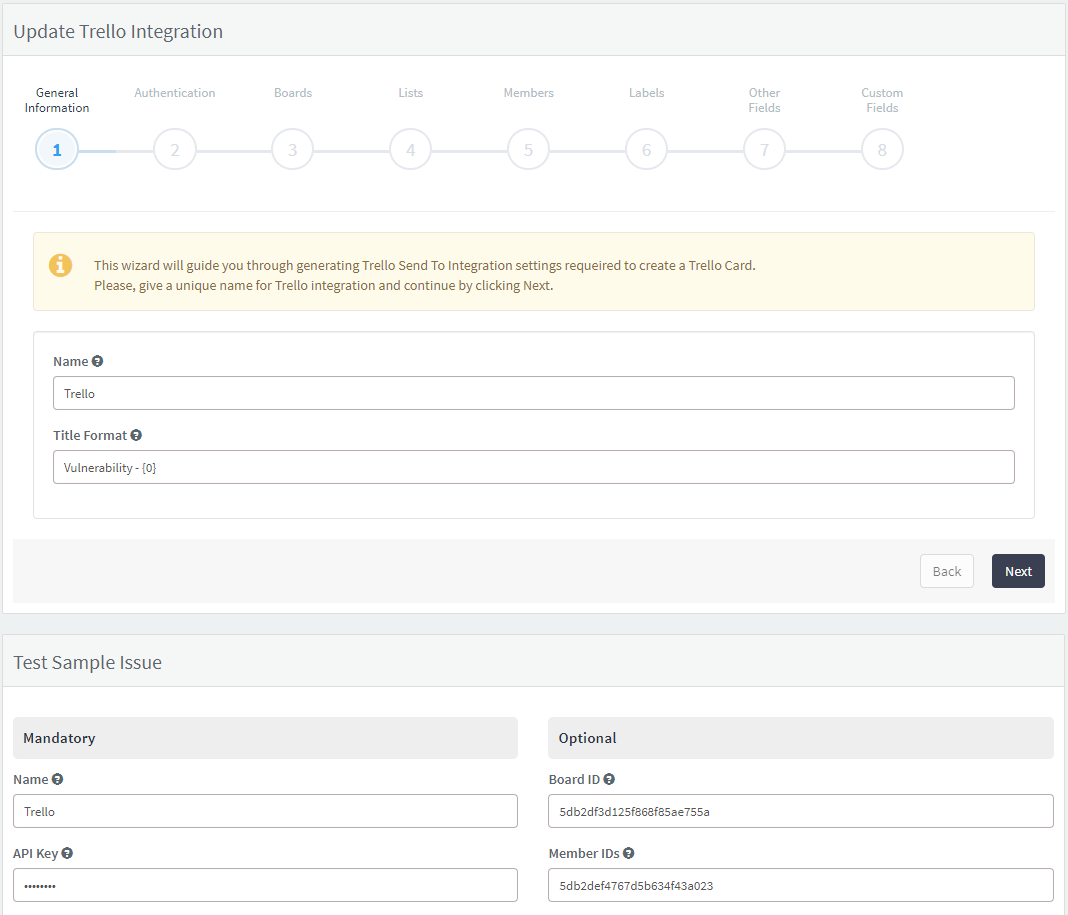Click the help icon beside Board ID
This screenshot has height=915, width=1068.
(x=609, y=779)
